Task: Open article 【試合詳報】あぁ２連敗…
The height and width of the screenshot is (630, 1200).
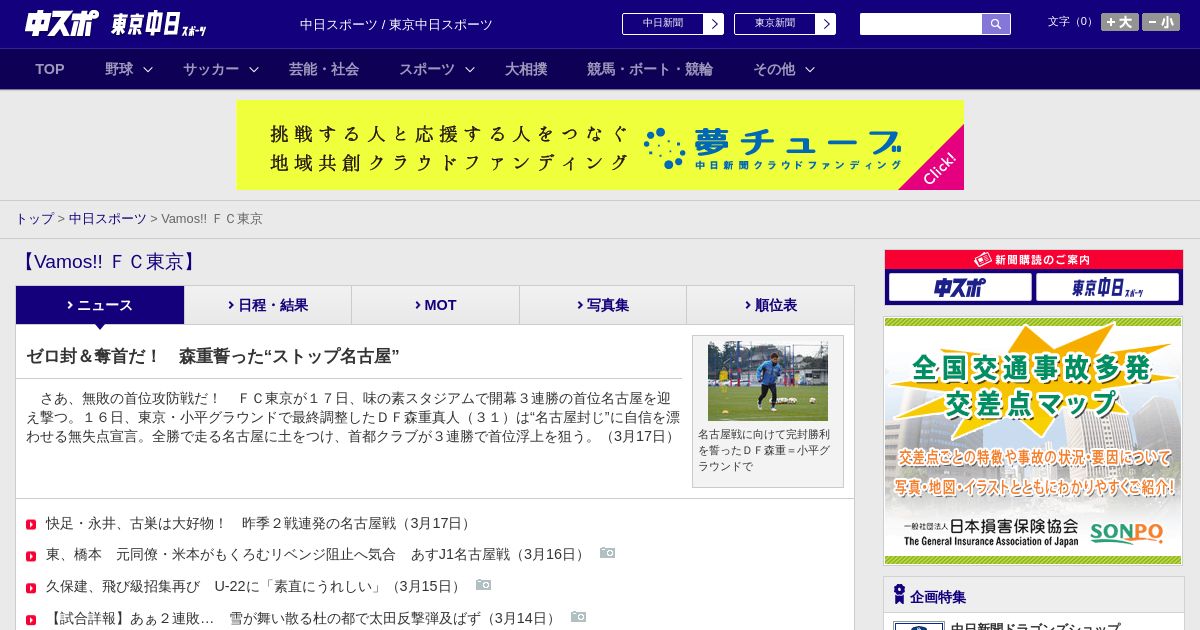Action: pyautogui.click(x=303, y=618)
